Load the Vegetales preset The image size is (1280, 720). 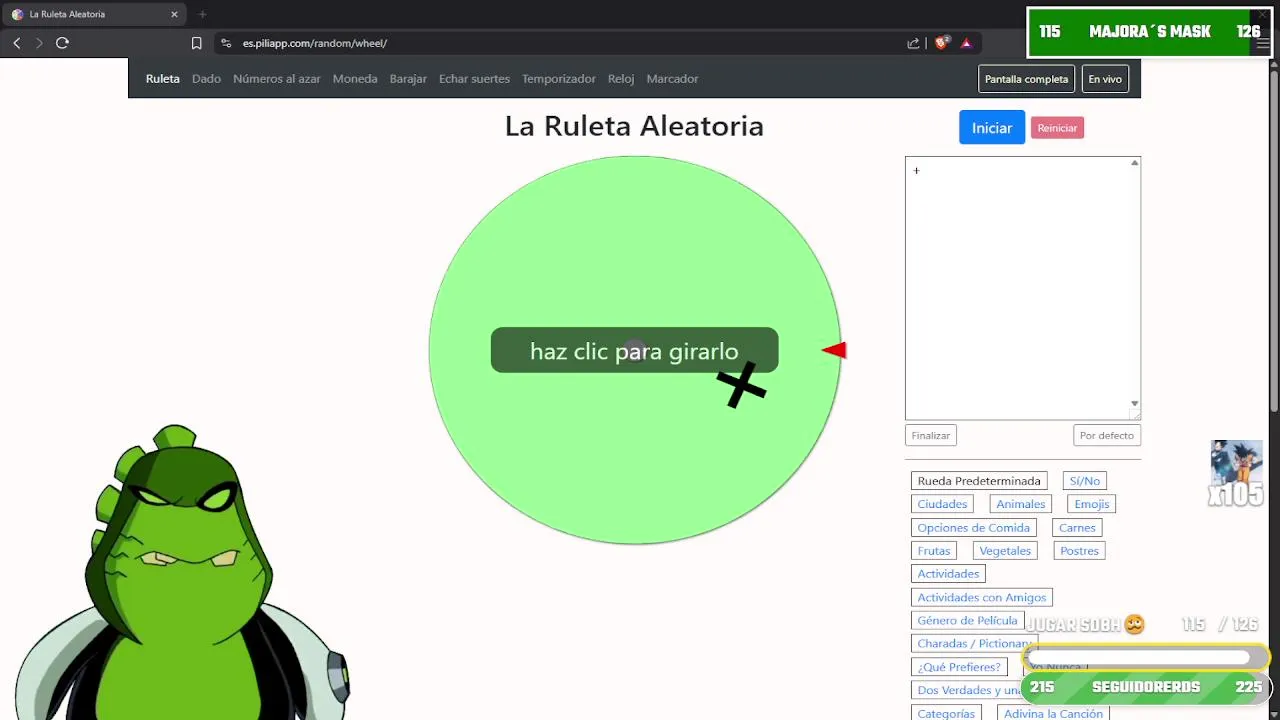[1005, 551]
